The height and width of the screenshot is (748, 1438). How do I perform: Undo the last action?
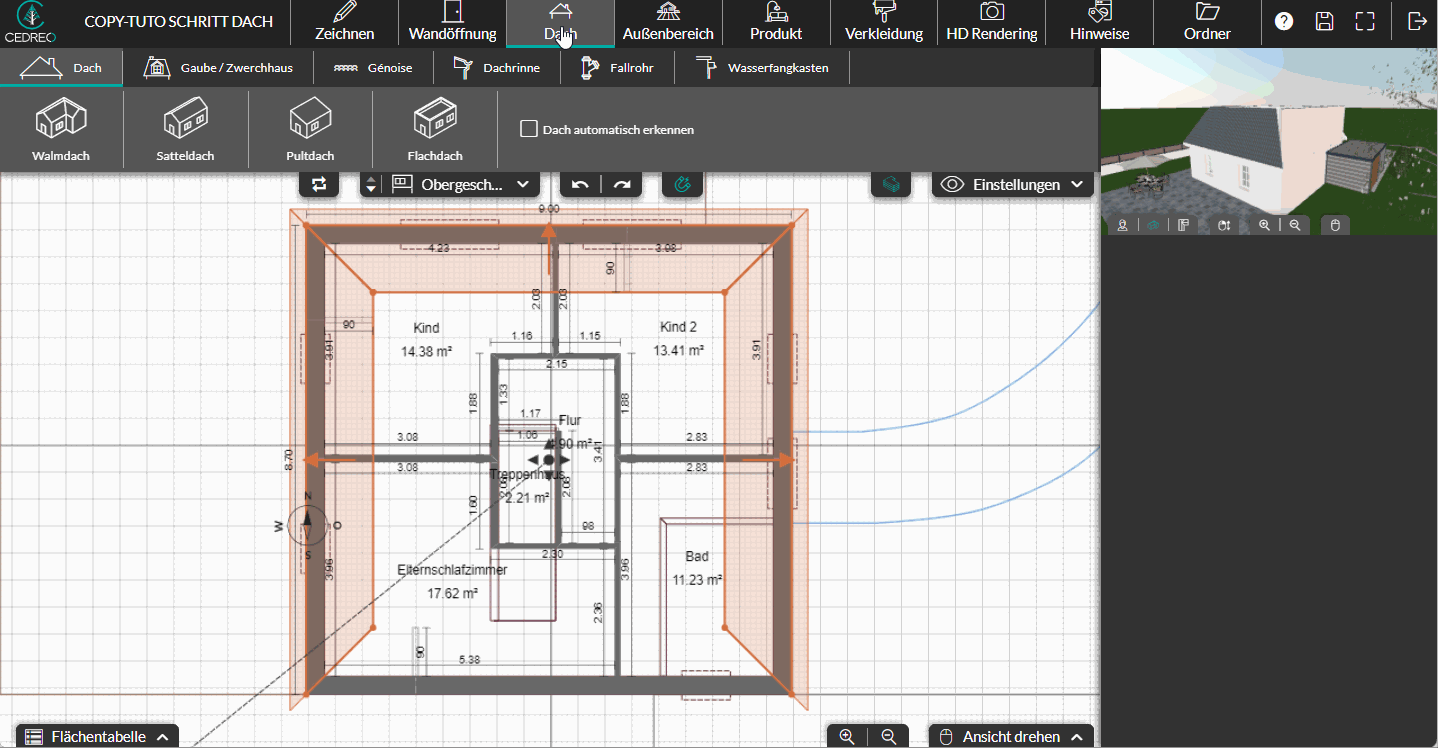(x=580, y=184)
